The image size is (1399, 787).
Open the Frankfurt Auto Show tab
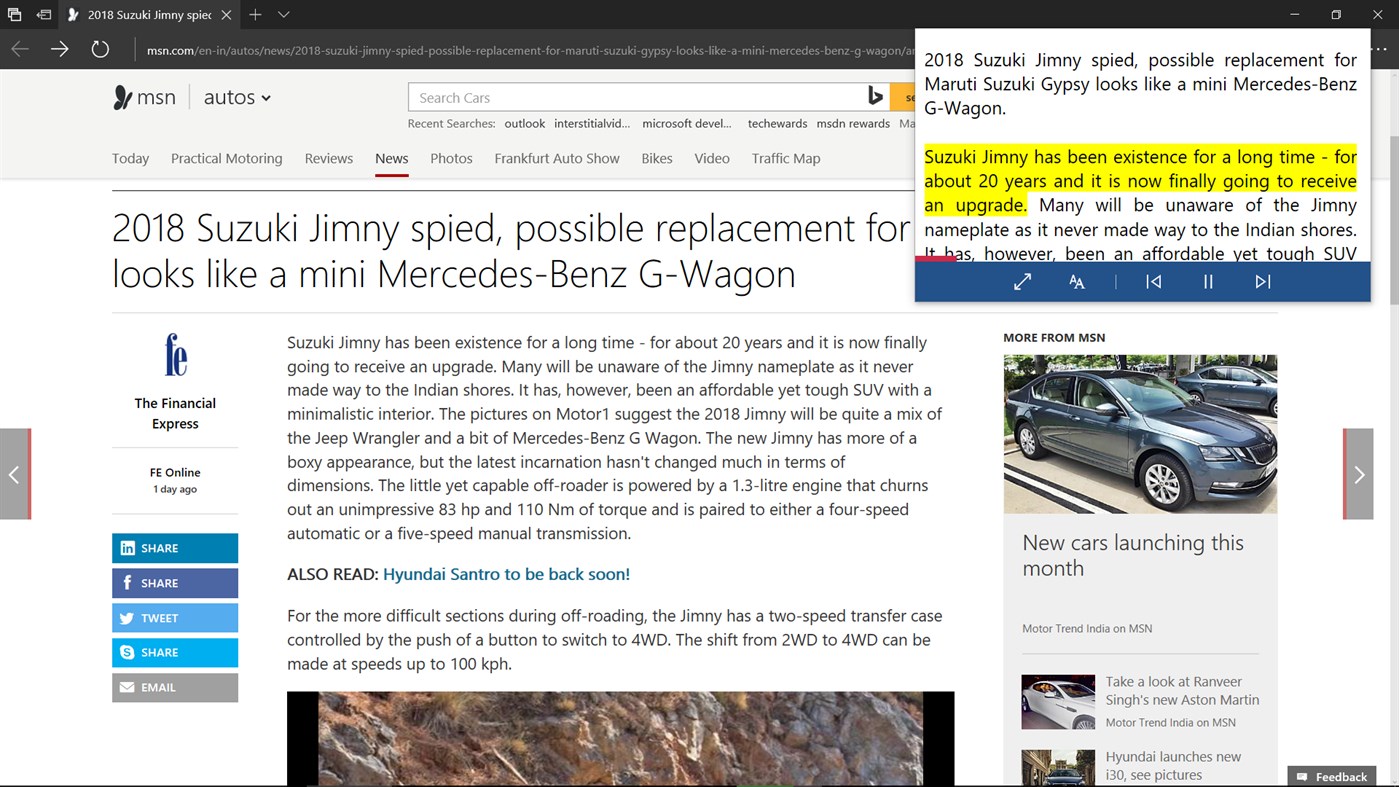pyautogui.click(x=557, y=158)
